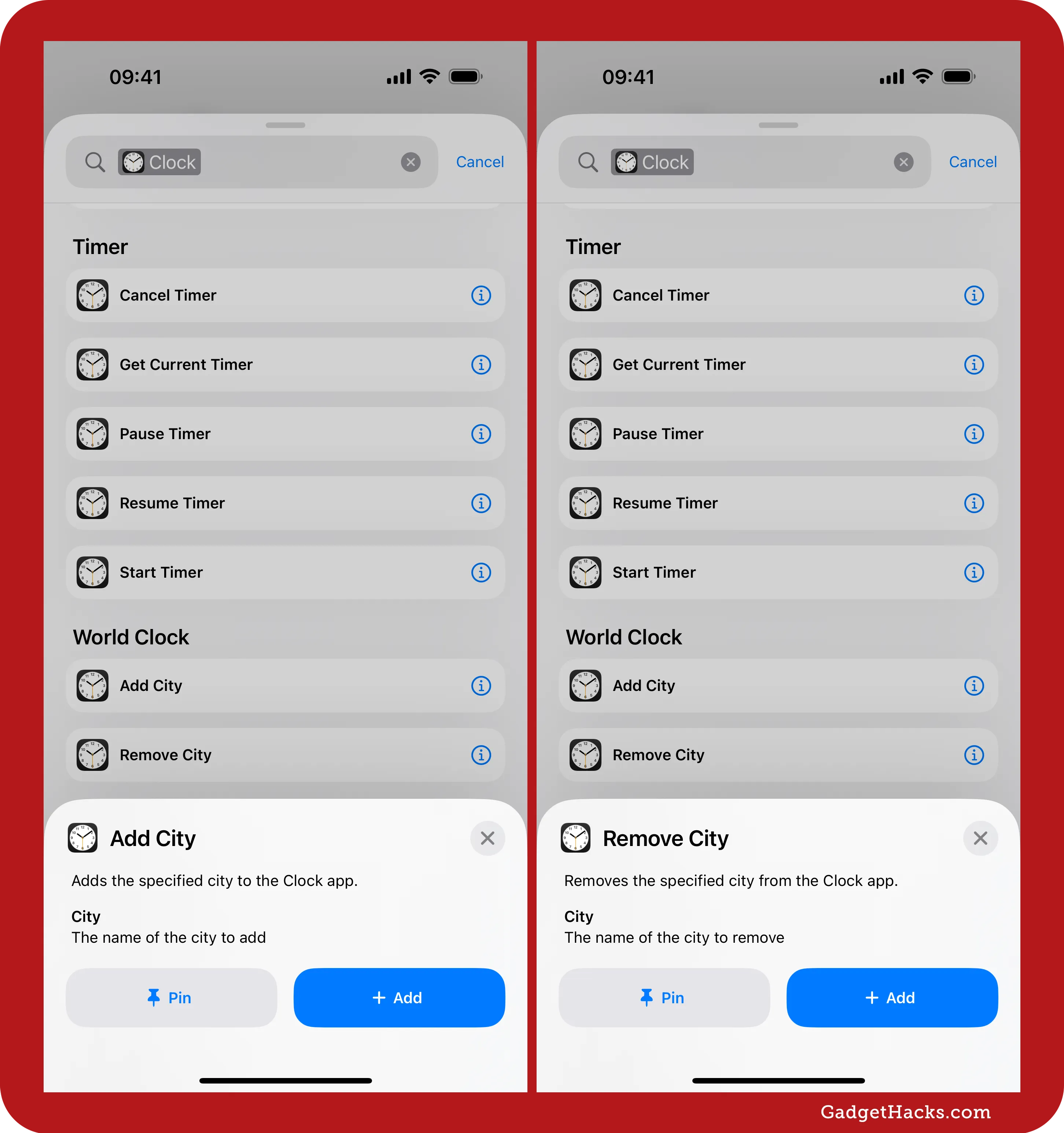The height and width of the screenshot is (1133, 1064).
Task: Click the Start Timer action icon
Action: coord(93,572)
